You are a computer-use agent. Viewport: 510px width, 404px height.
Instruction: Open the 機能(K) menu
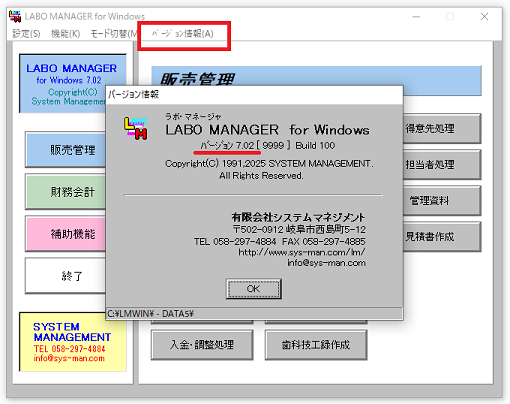point(65,34)
